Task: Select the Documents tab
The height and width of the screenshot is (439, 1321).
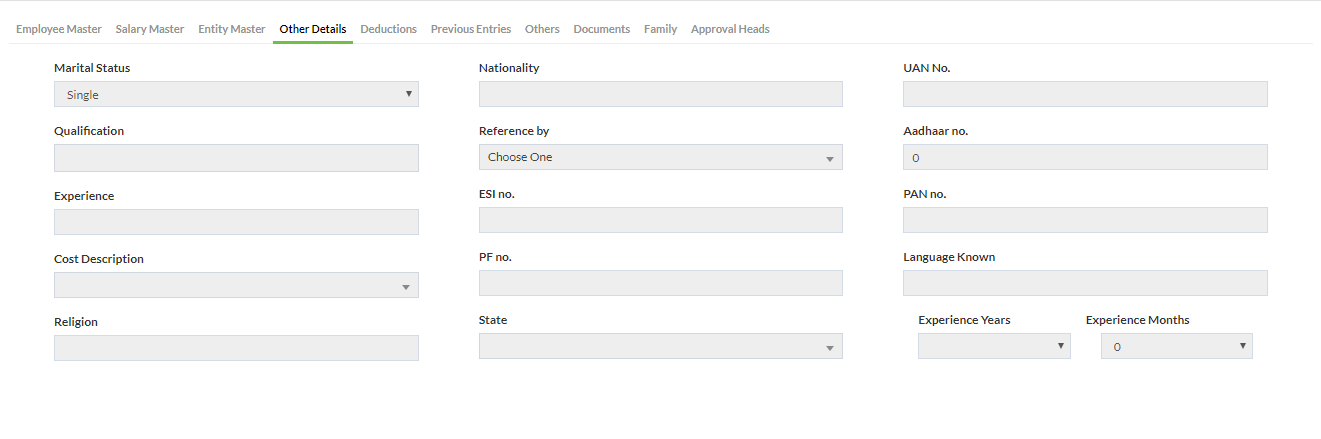Action: pos(602,29)
